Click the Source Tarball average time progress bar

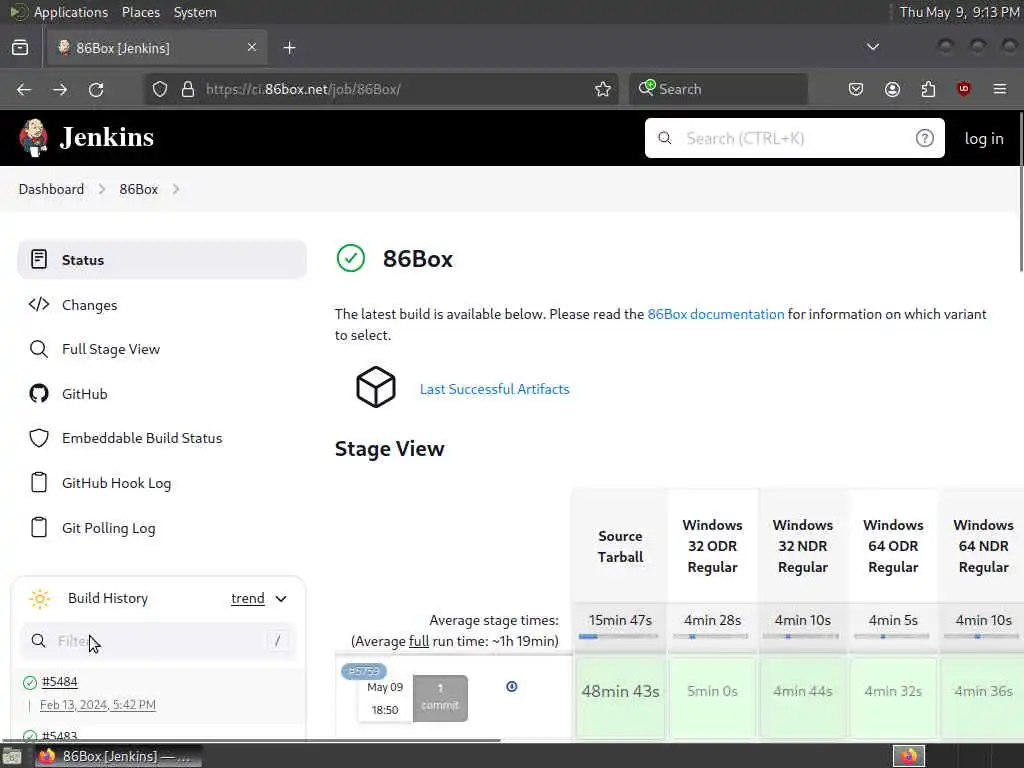[x=618, y=636]
